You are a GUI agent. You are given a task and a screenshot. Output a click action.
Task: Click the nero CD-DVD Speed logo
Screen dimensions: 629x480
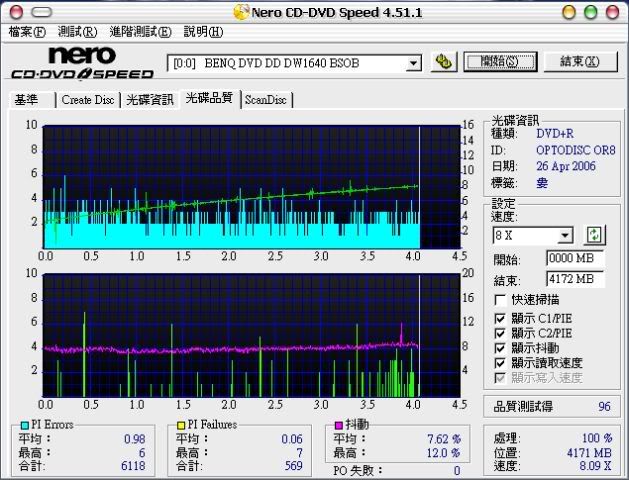[82, 63]
